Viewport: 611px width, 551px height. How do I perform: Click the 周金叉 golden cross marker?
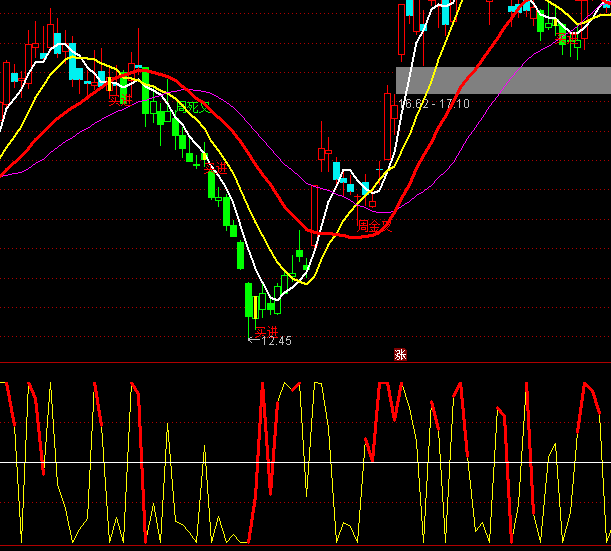374,226
